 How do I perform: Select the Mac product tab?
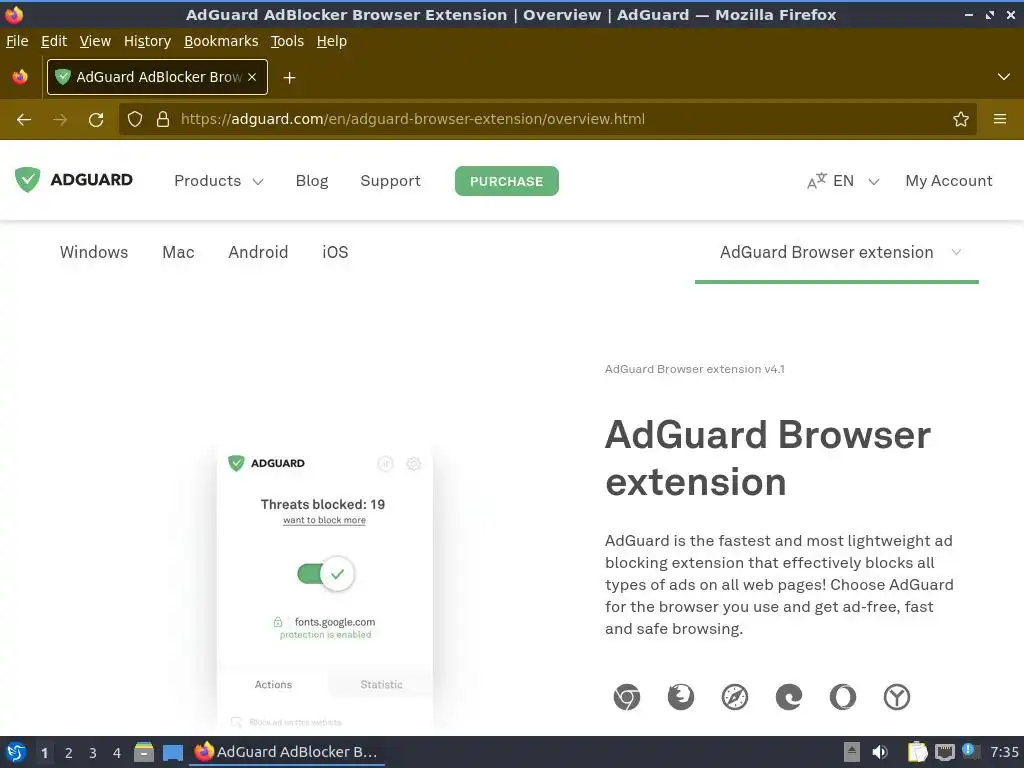point(178,252)
